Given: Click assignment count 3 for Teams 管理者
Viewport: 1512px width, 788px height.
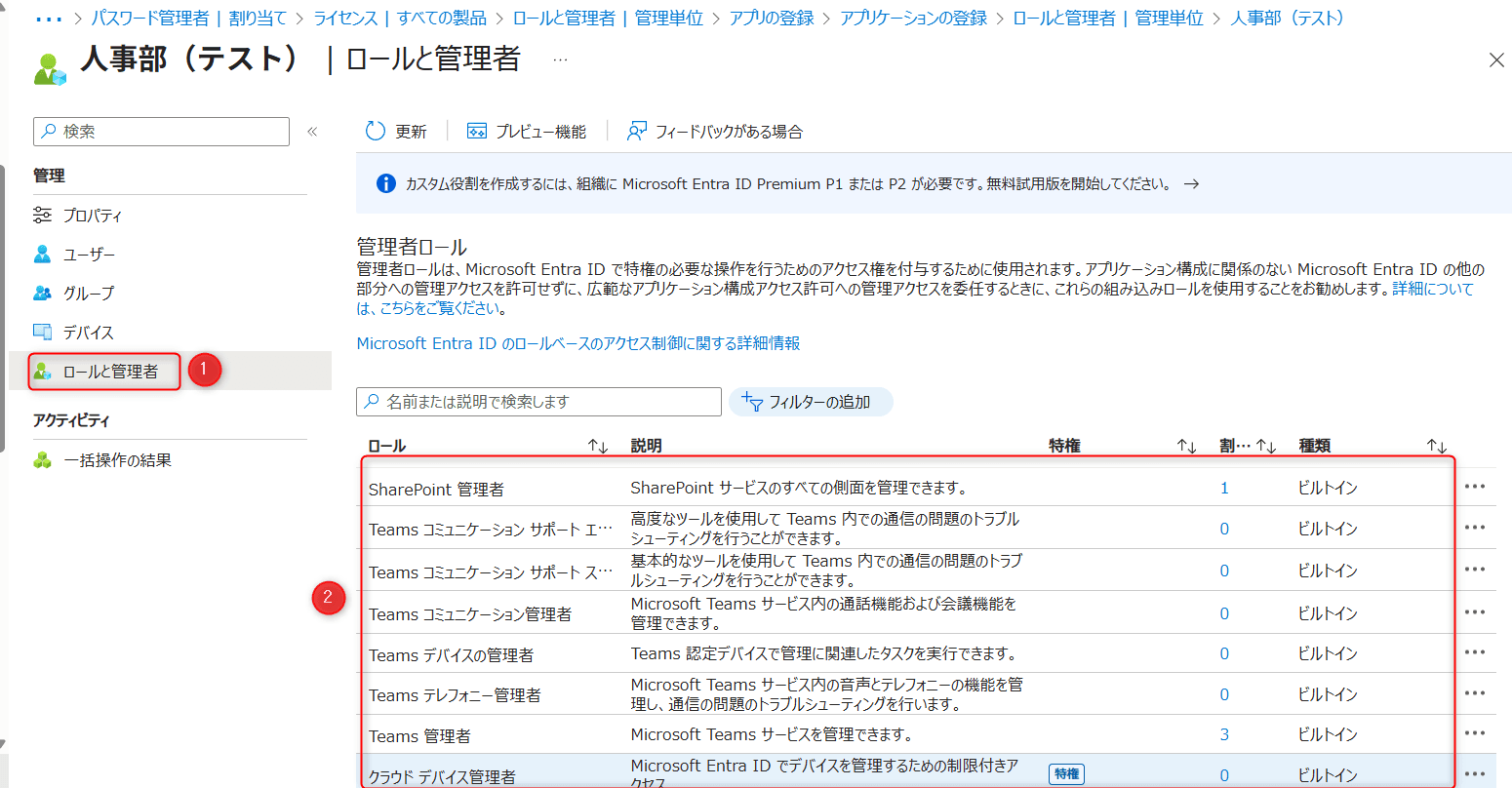Looking at the screenshot, I should coord(1224,734).
